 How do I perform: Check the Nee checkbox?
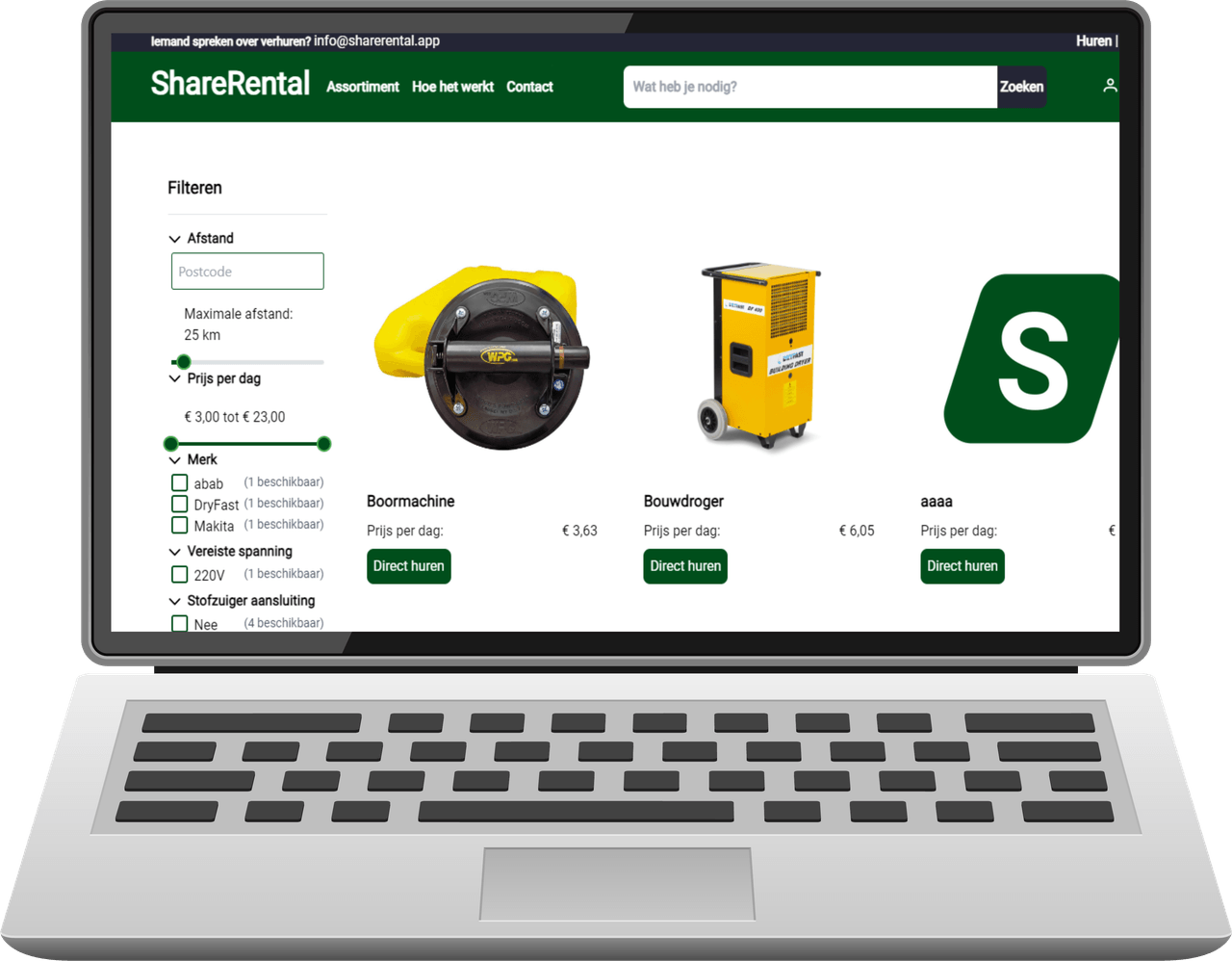click(180, 623)
